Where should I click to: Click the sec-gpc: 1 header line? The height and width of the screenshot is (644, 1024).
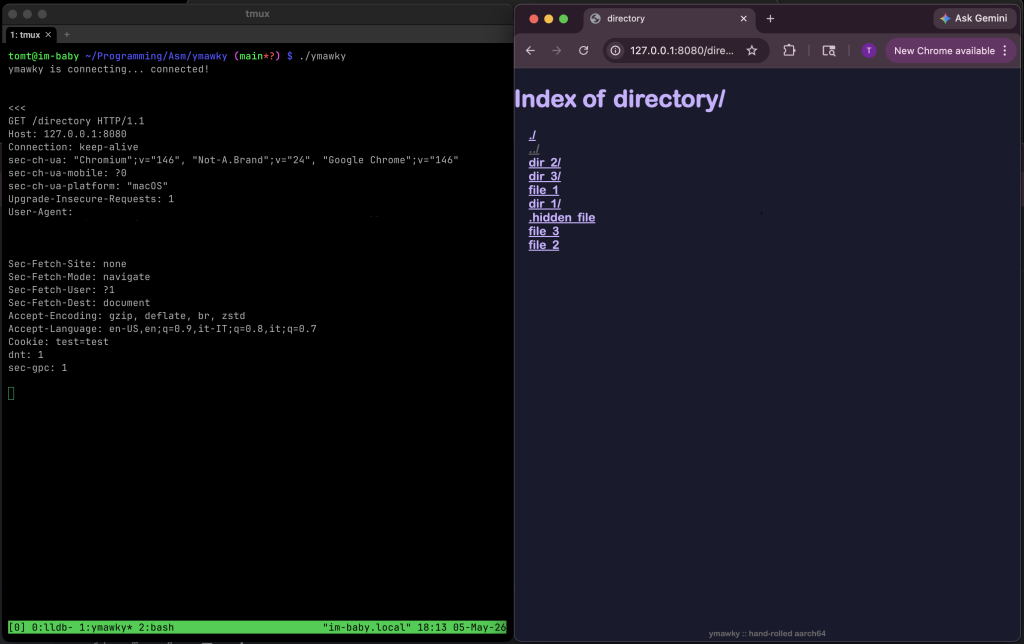tap(37, 368)
